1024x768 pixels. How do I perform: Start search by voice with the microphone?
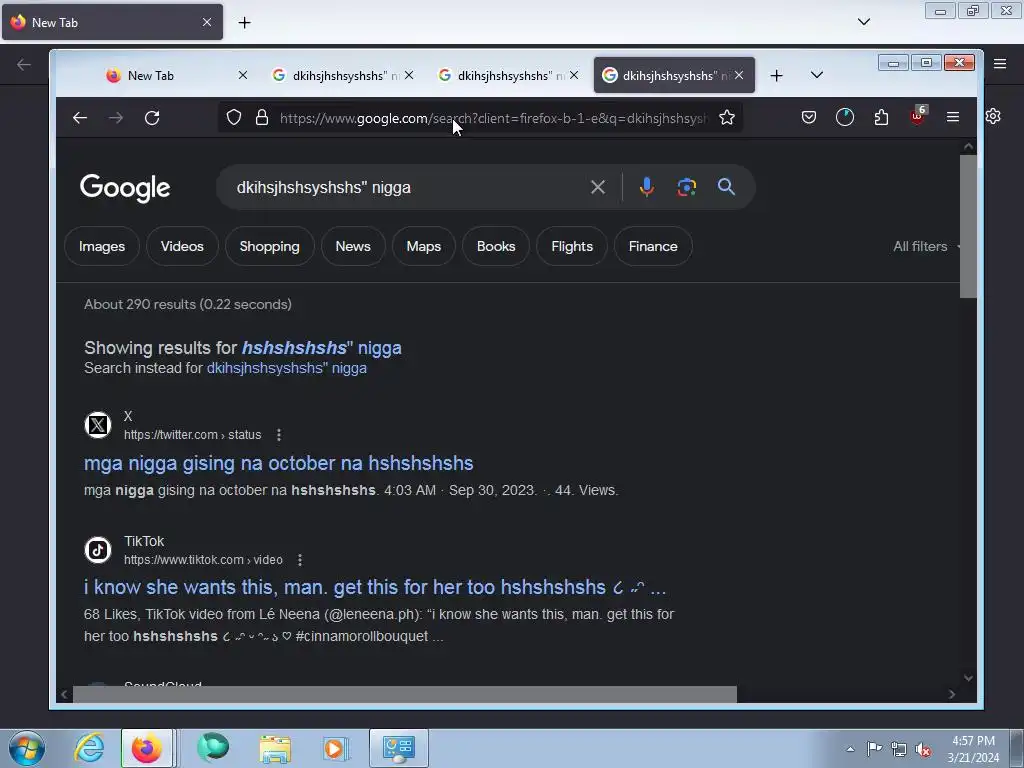[x=647, y=187]
